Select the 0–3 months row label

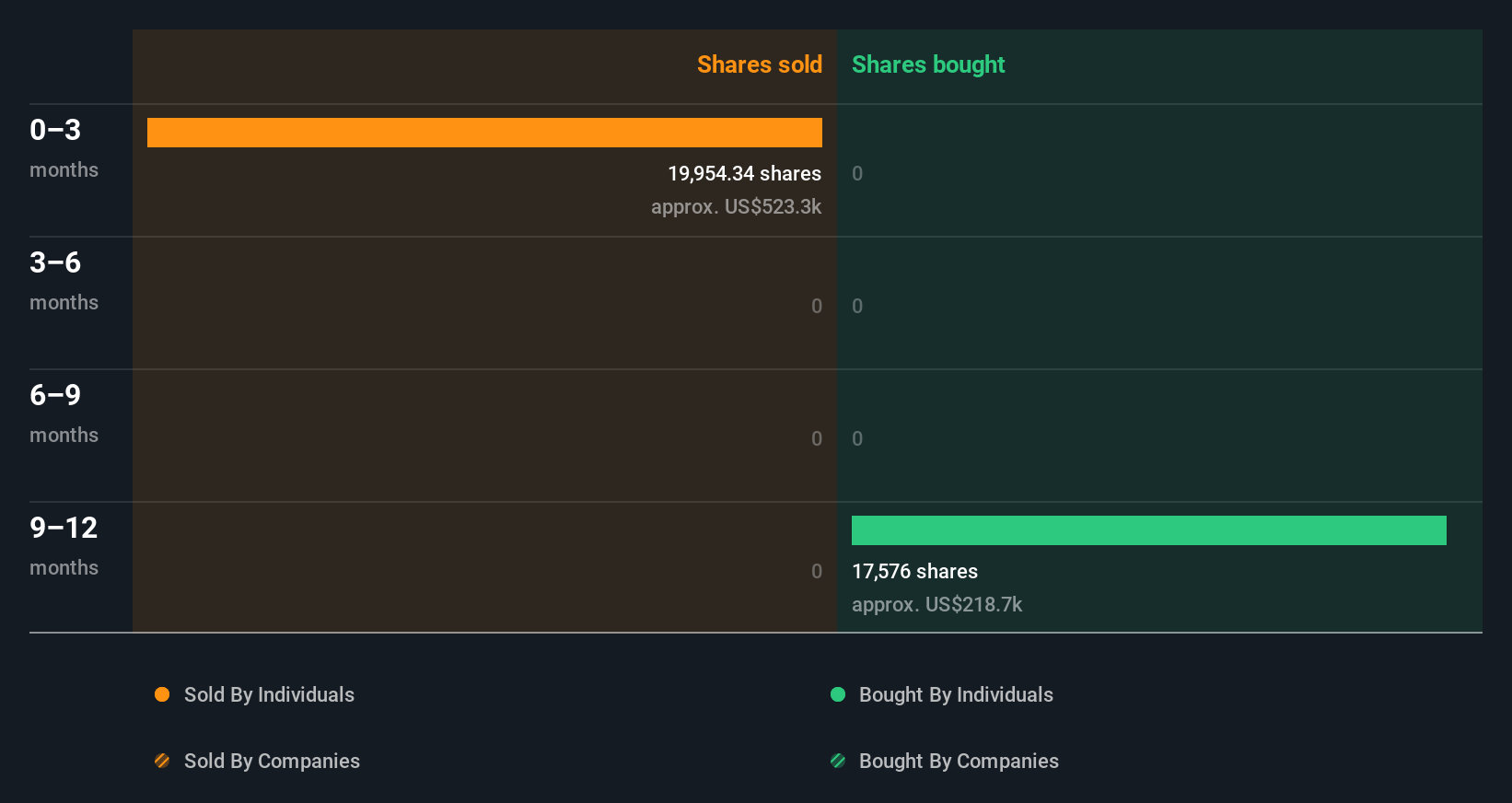(x=64, y=147)
